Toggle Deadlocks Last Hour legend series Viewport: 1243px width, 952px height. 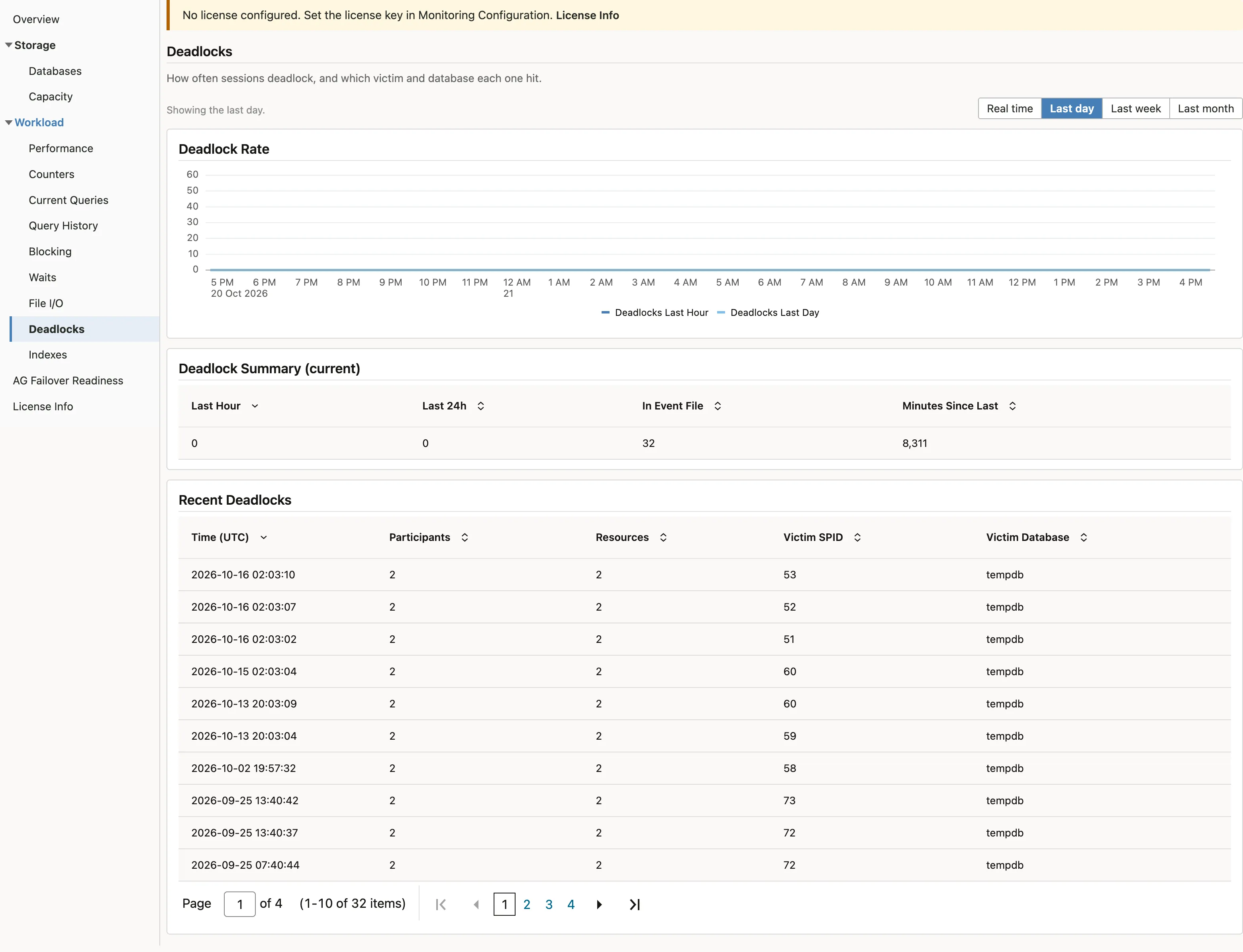(x=655, y=313)
